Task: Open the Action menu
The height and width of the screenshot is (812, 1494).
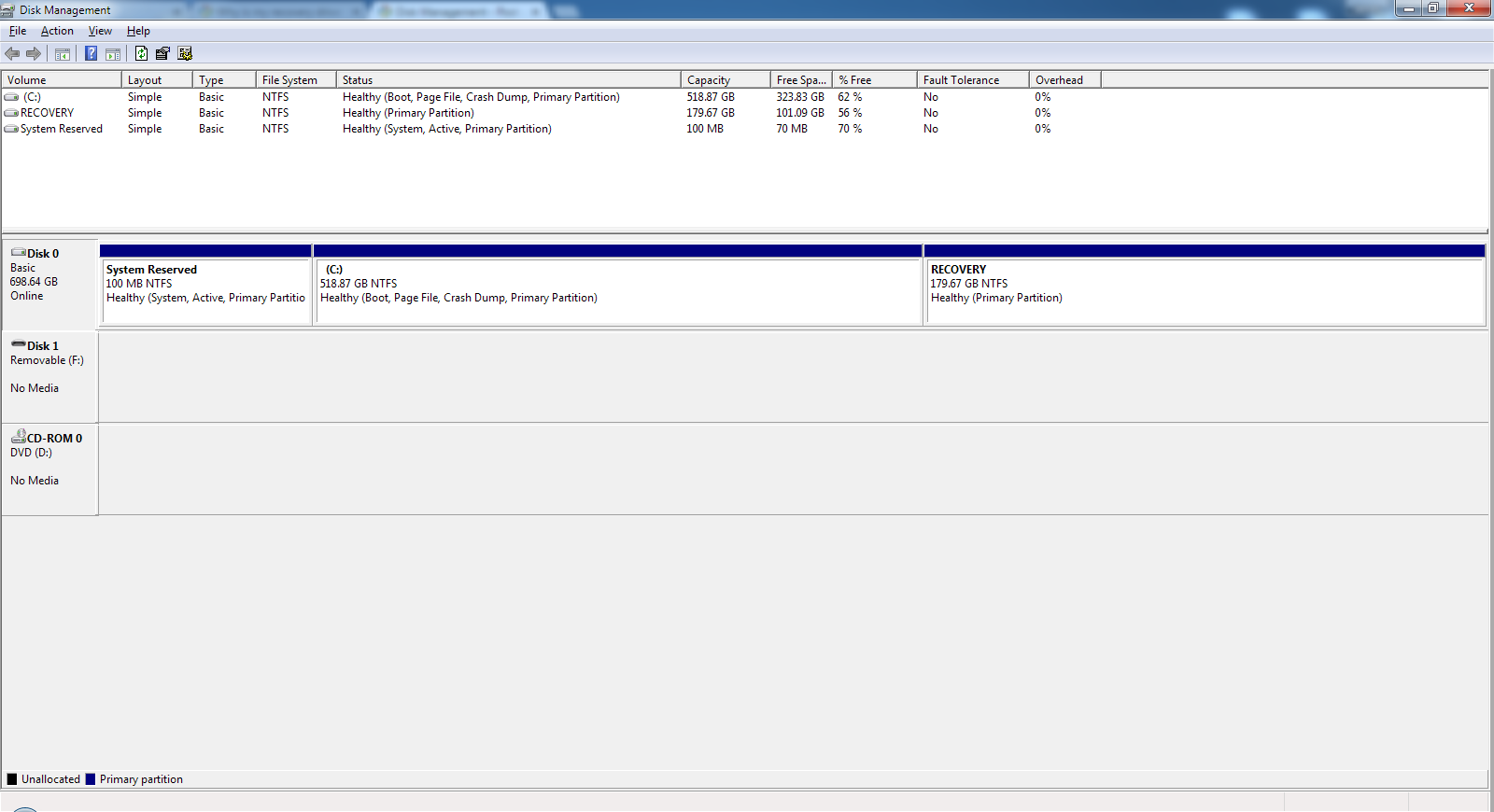Action: click(57, 31)
